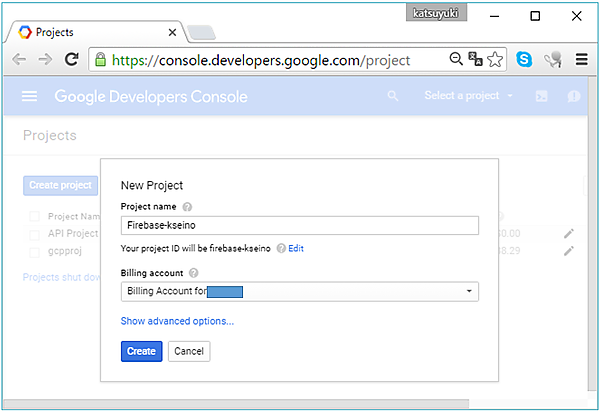
Task: Click the Google Developers Console title
Action: [x=151, y=96]
